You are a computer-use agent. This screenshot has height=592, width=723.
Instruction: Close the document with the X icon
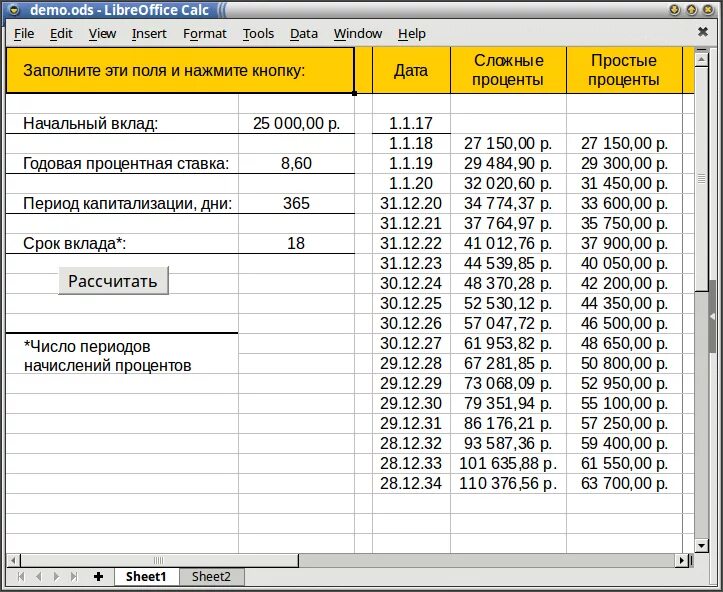703,31
